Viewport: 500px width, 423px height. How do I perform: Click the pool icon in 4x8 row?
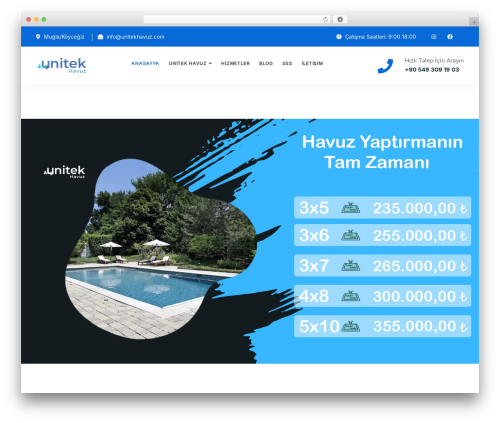(x=351, y=296)
